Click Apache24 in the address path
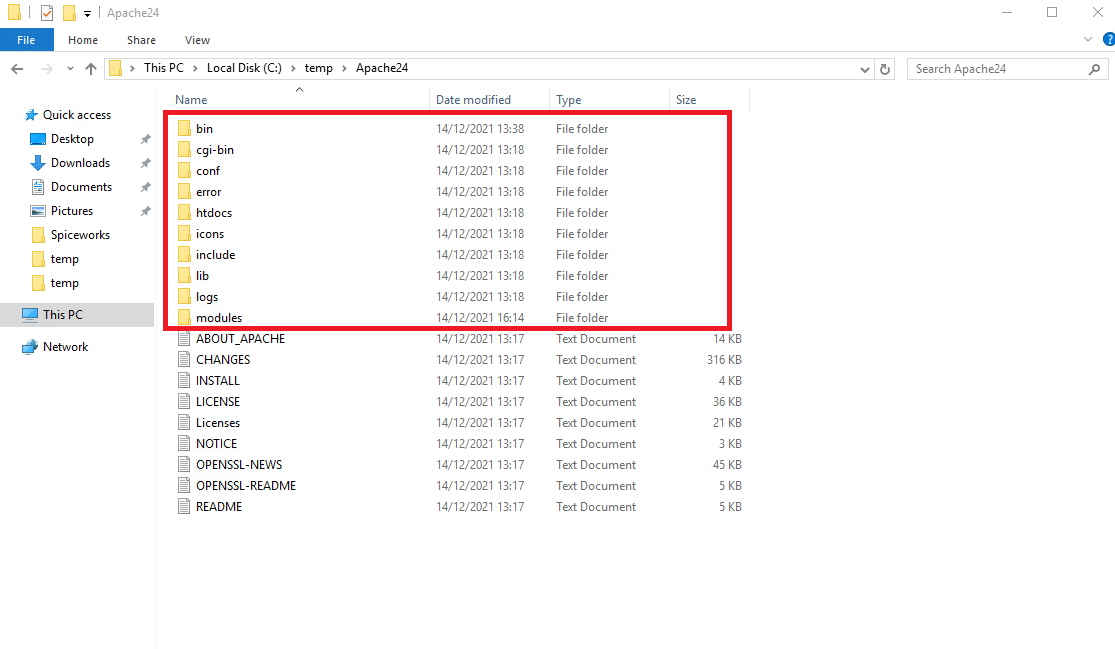The height and width of the screenshot is (649, 1115). [x=382, y=68]
